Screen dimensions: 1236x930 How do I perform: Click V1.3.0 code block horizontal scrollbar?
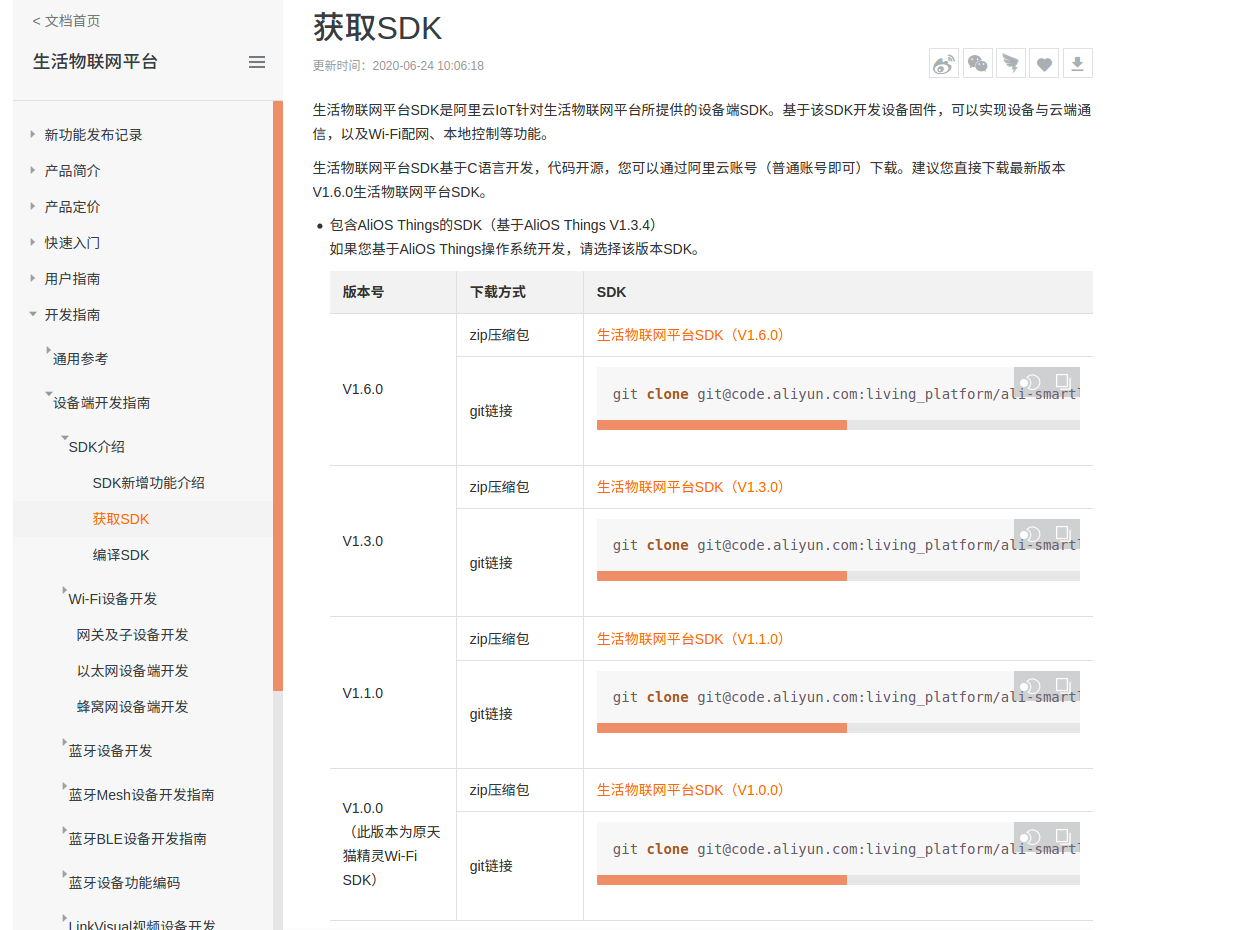(x=722, y=576)
